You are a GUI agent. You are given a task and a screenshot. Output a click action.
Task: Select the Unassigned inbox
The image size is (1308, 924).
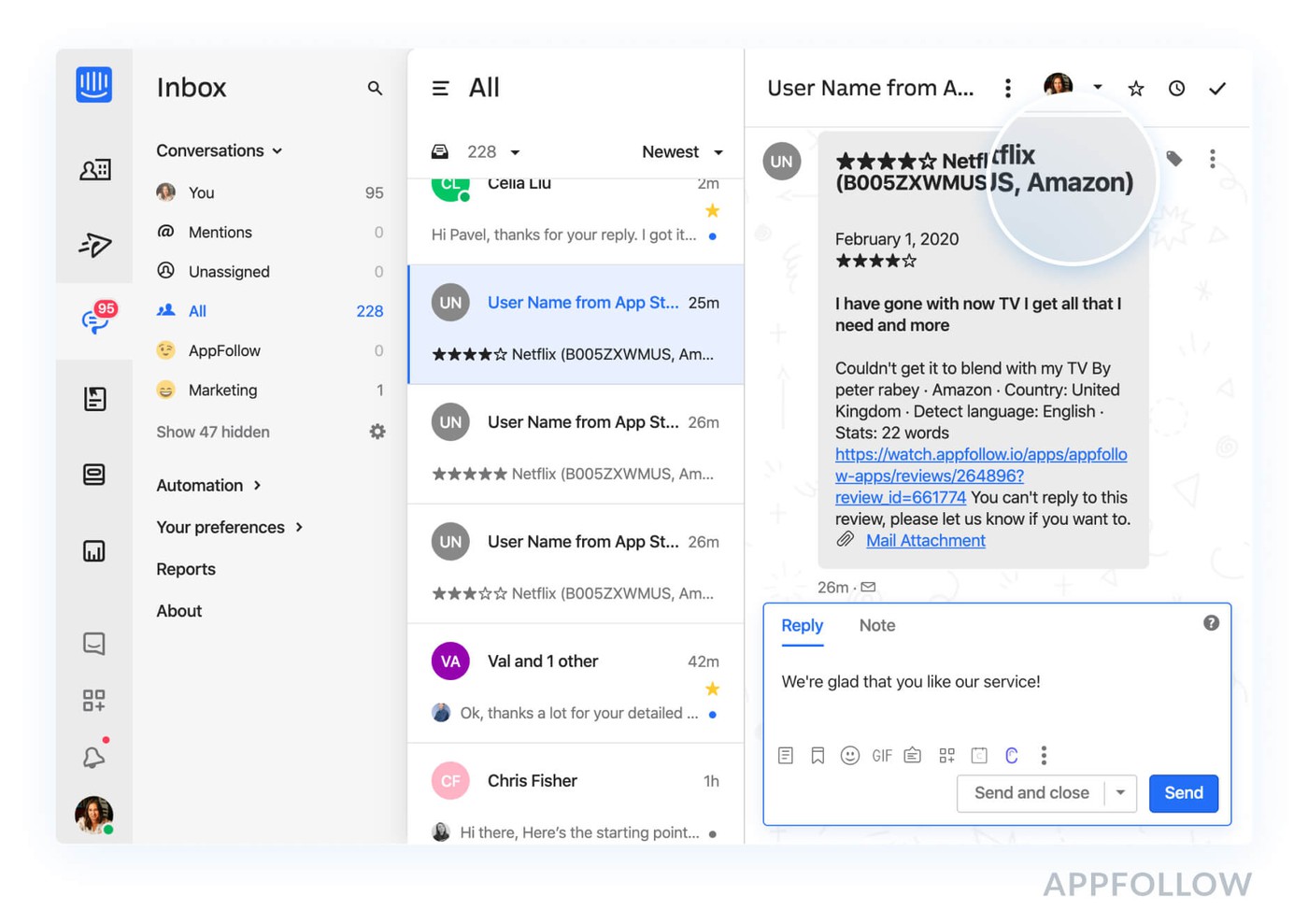pos(229,272)
